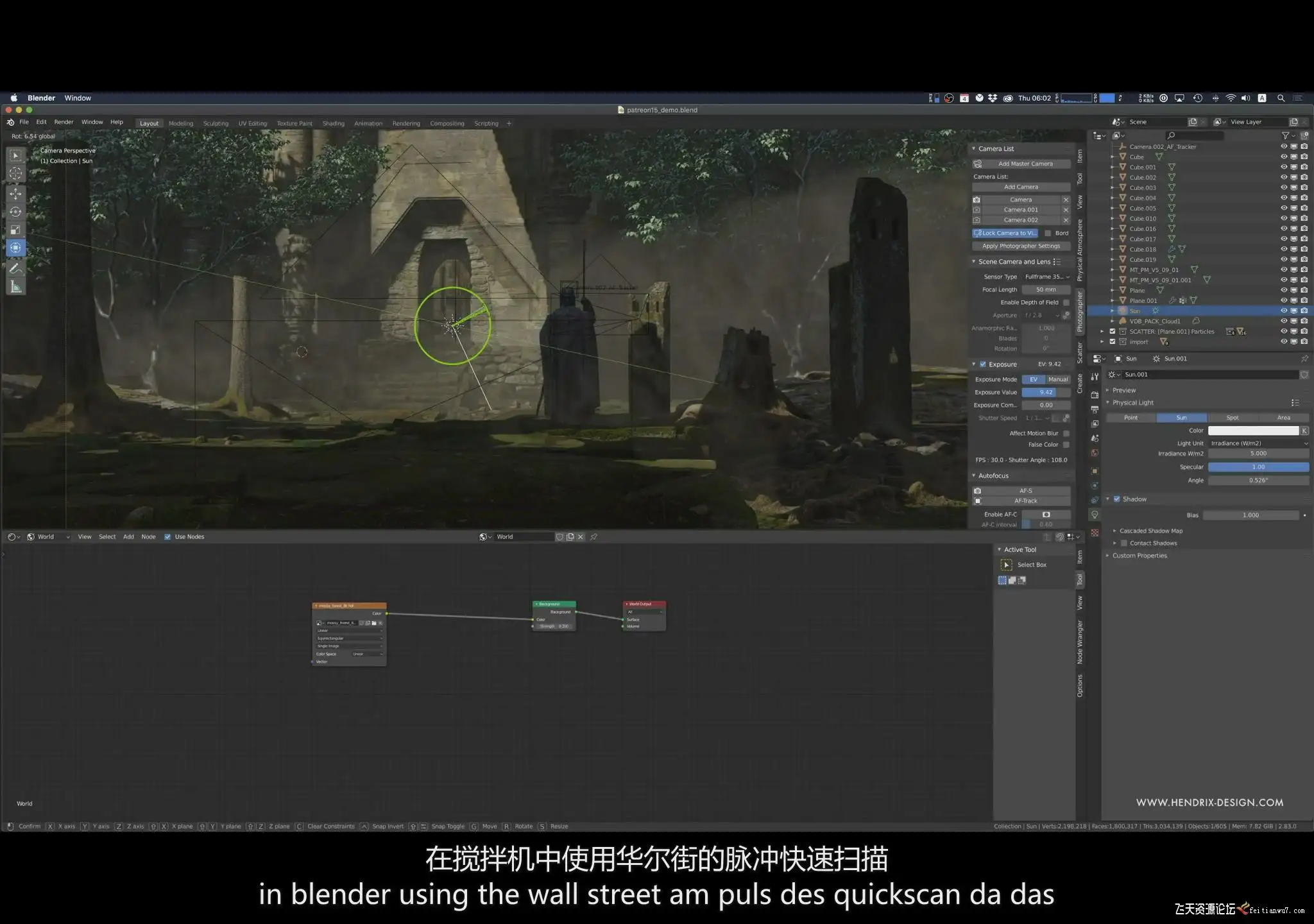Toggle the Shadow checkbox for the sun

[1116, 499]
